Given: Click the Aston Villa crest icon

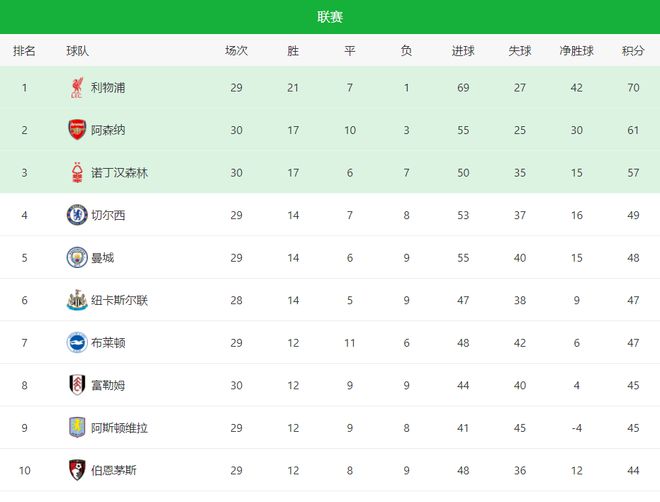Looking at the screenshot, I should (77, 428).
